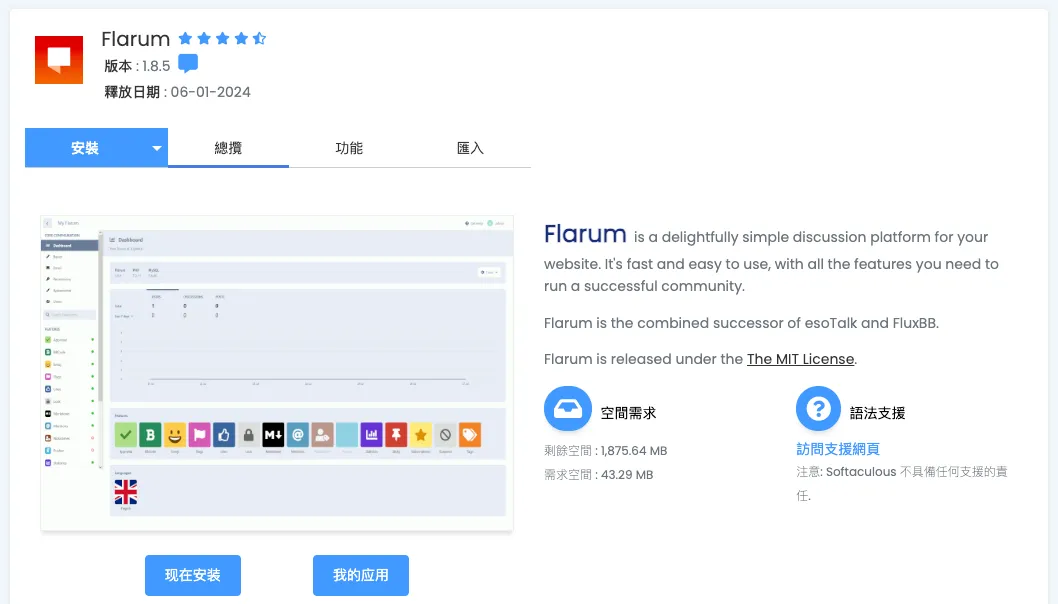This screenshot has height=604, width=1058.
Task: Click the green B BBCode icon in screenshot
Action: click(x=150, y=435)
